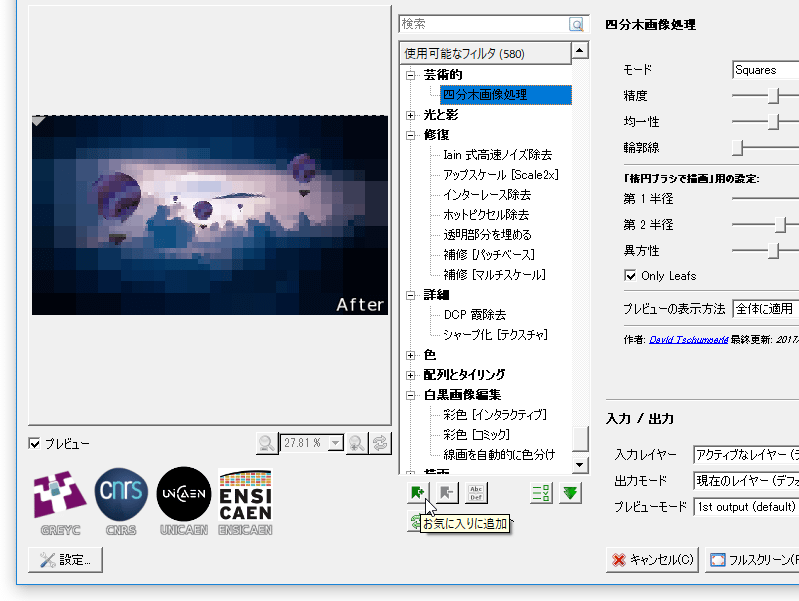Click the Abc/Def rename filter icon
Viewport: 799px width, 601px height.
click(476, 493)
